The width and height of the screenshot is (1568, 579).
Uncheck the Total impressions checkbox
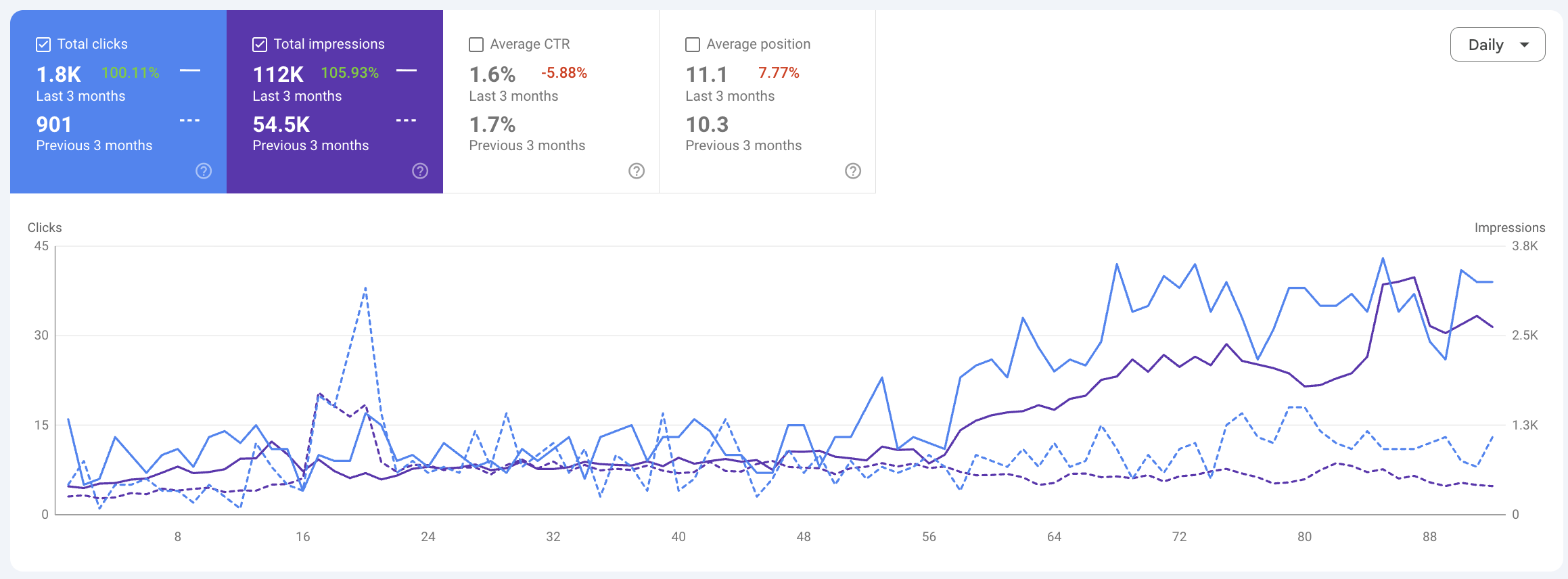click(x=260, y=45)
